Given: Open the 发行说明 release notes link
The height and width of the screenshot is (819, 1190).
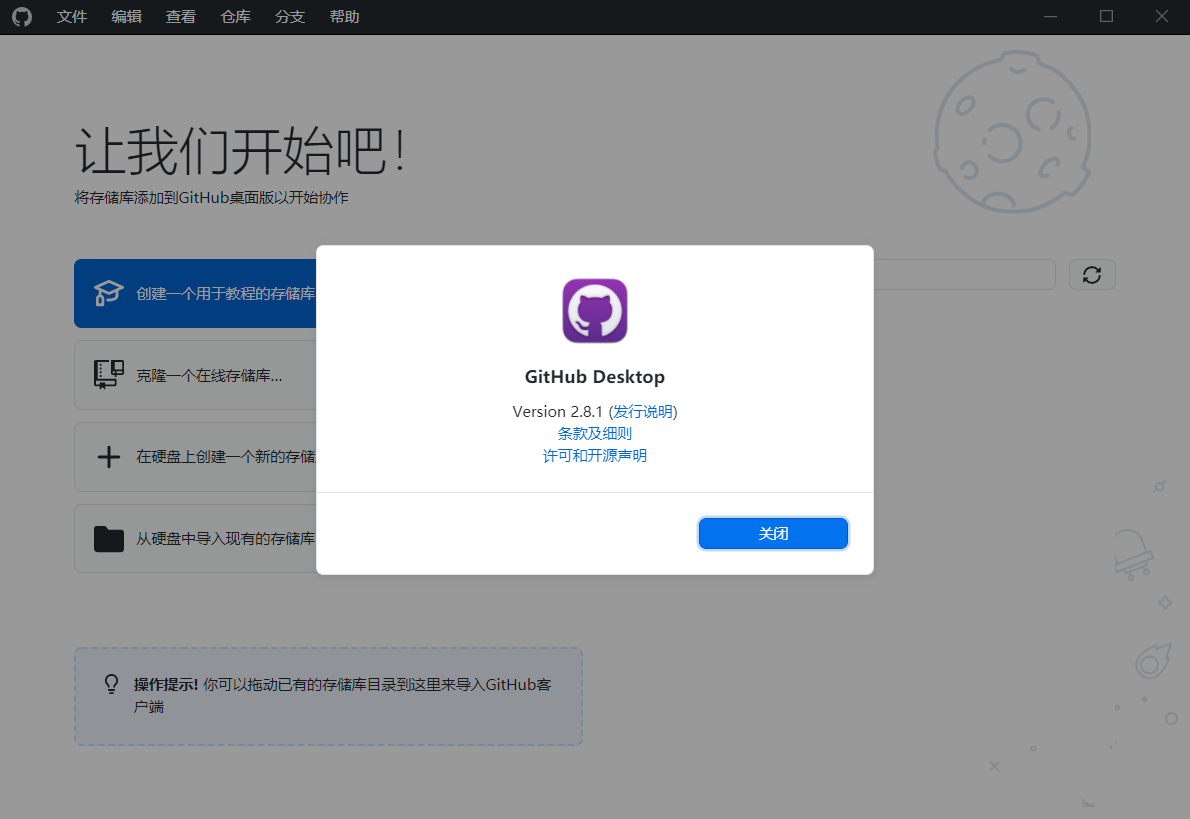Looking at the screenshot, I should tap(643, 411).
